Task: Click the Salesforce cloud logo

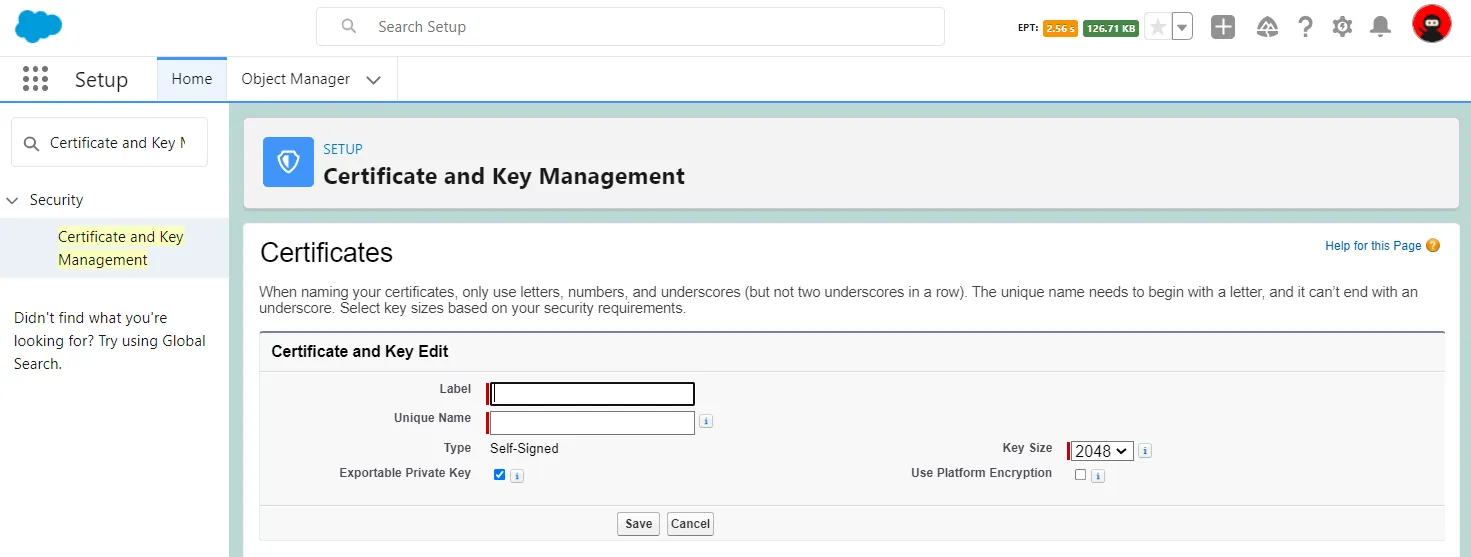Action: [x=39, y=26]
